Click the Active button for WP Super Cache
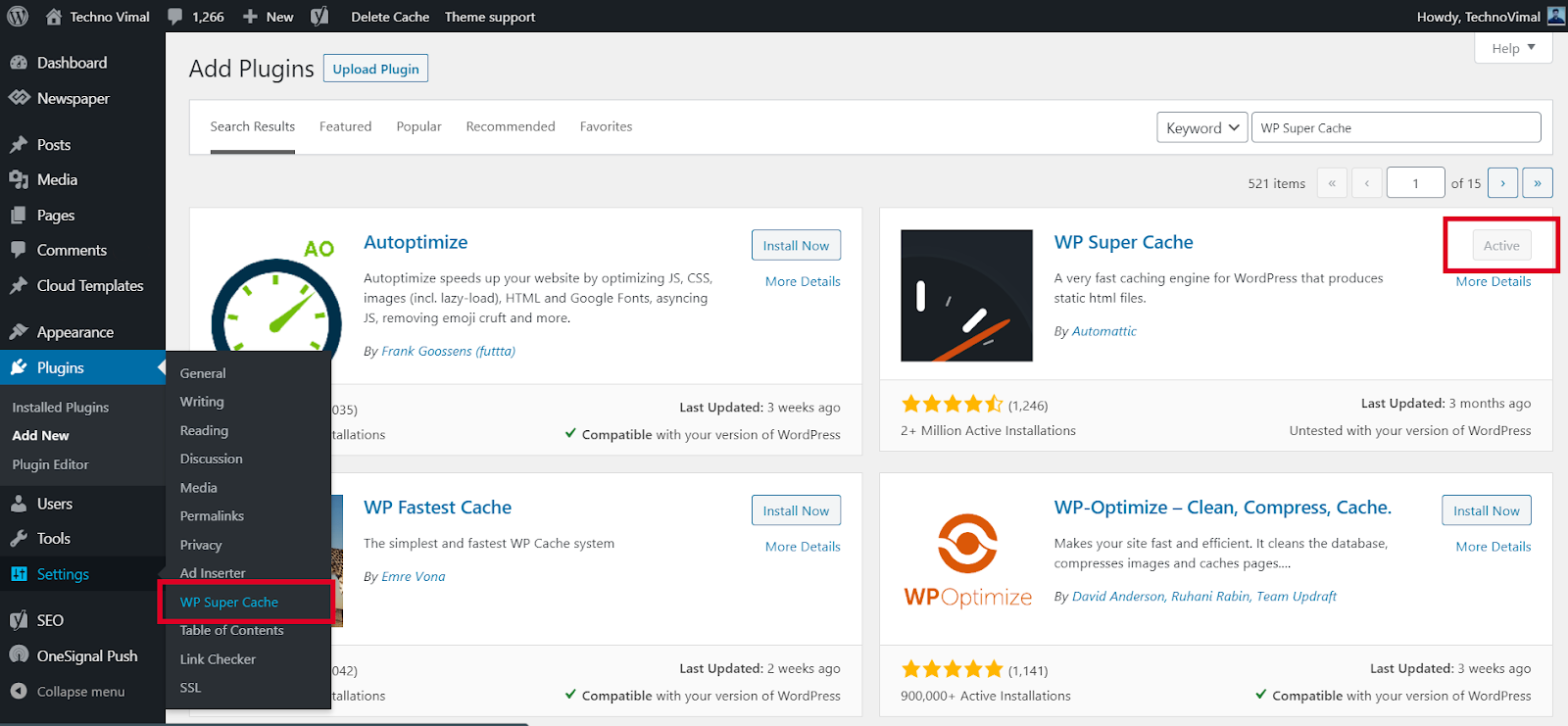This screenshot has height=726, width=1568. coord(1501,245)
